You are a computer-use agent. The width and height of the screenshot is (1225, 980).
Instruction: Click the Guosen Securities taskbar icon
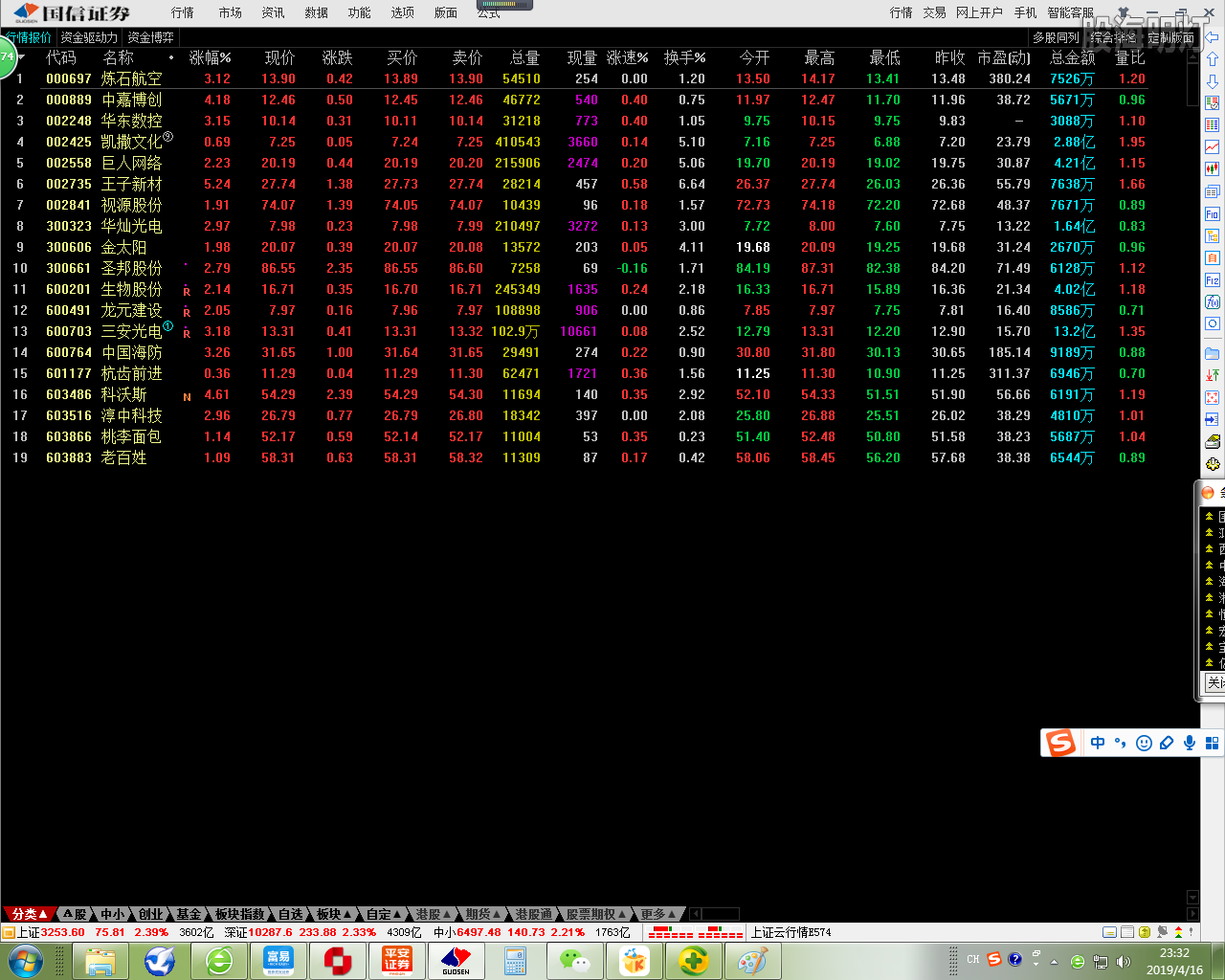(457, 961)
